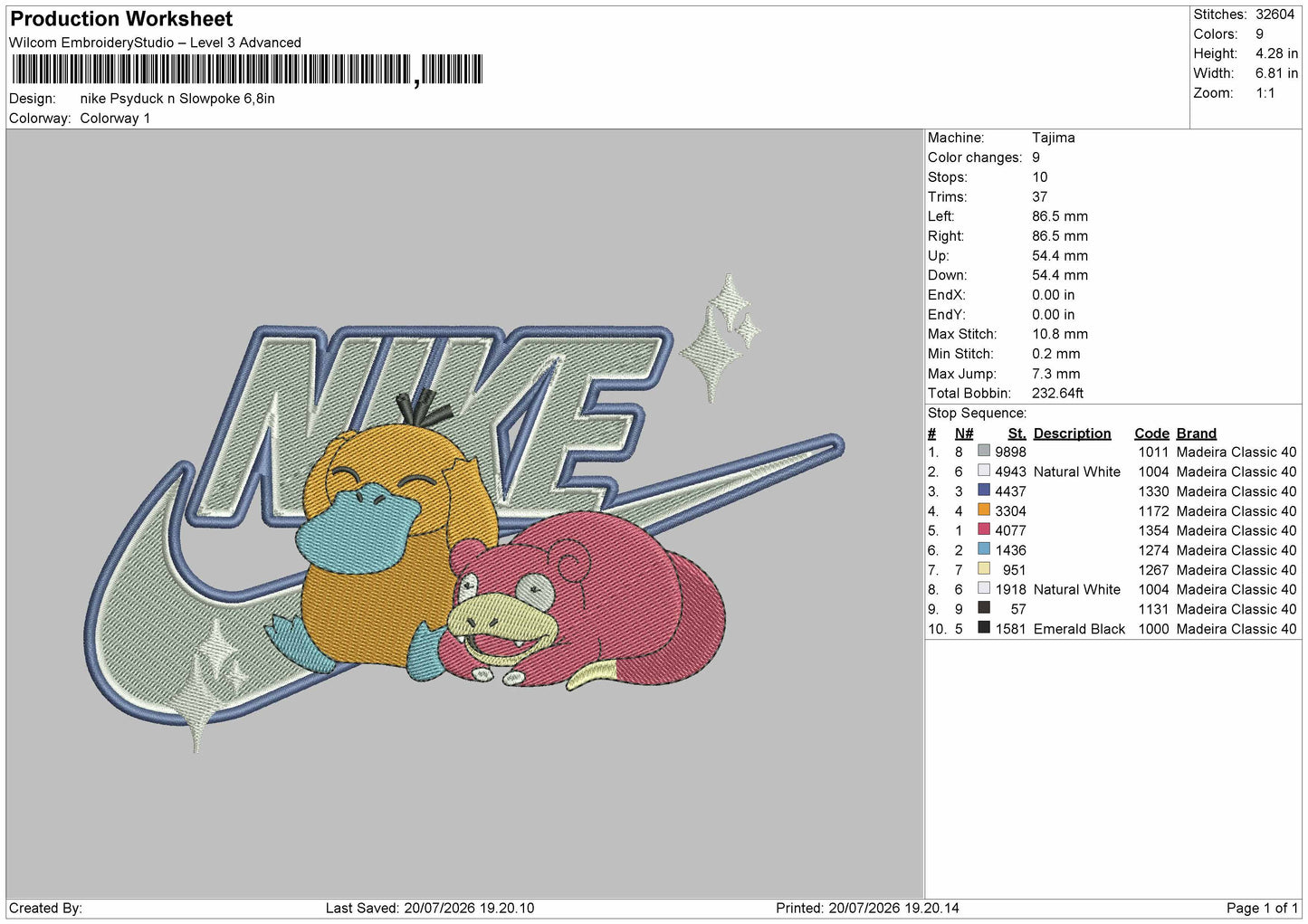Viewport: 1308px width, 924px height.
Task: Click the orange swatch coded 1172
Action: (984, 510)
